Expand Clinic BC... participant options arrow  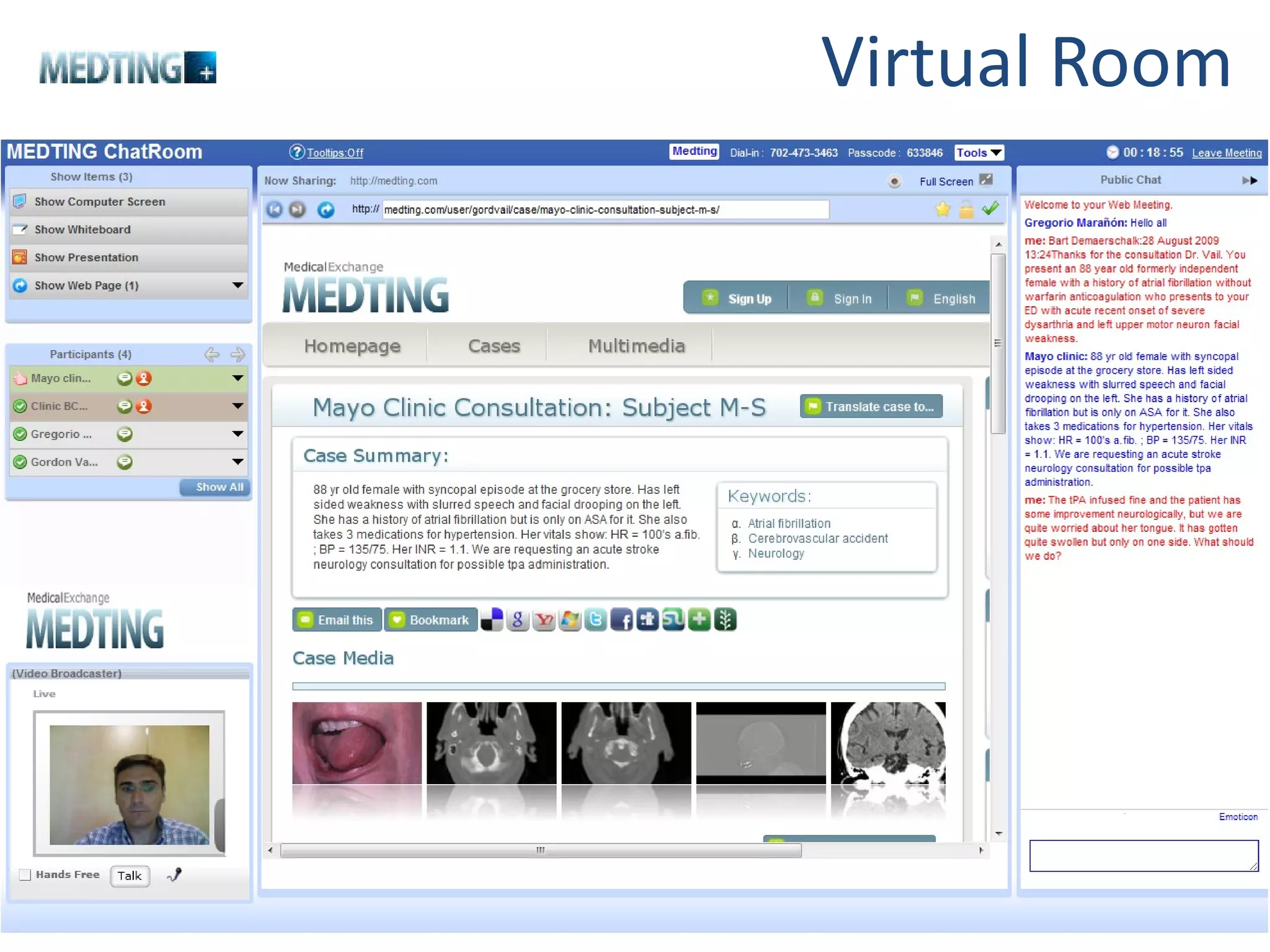(238, 406)
